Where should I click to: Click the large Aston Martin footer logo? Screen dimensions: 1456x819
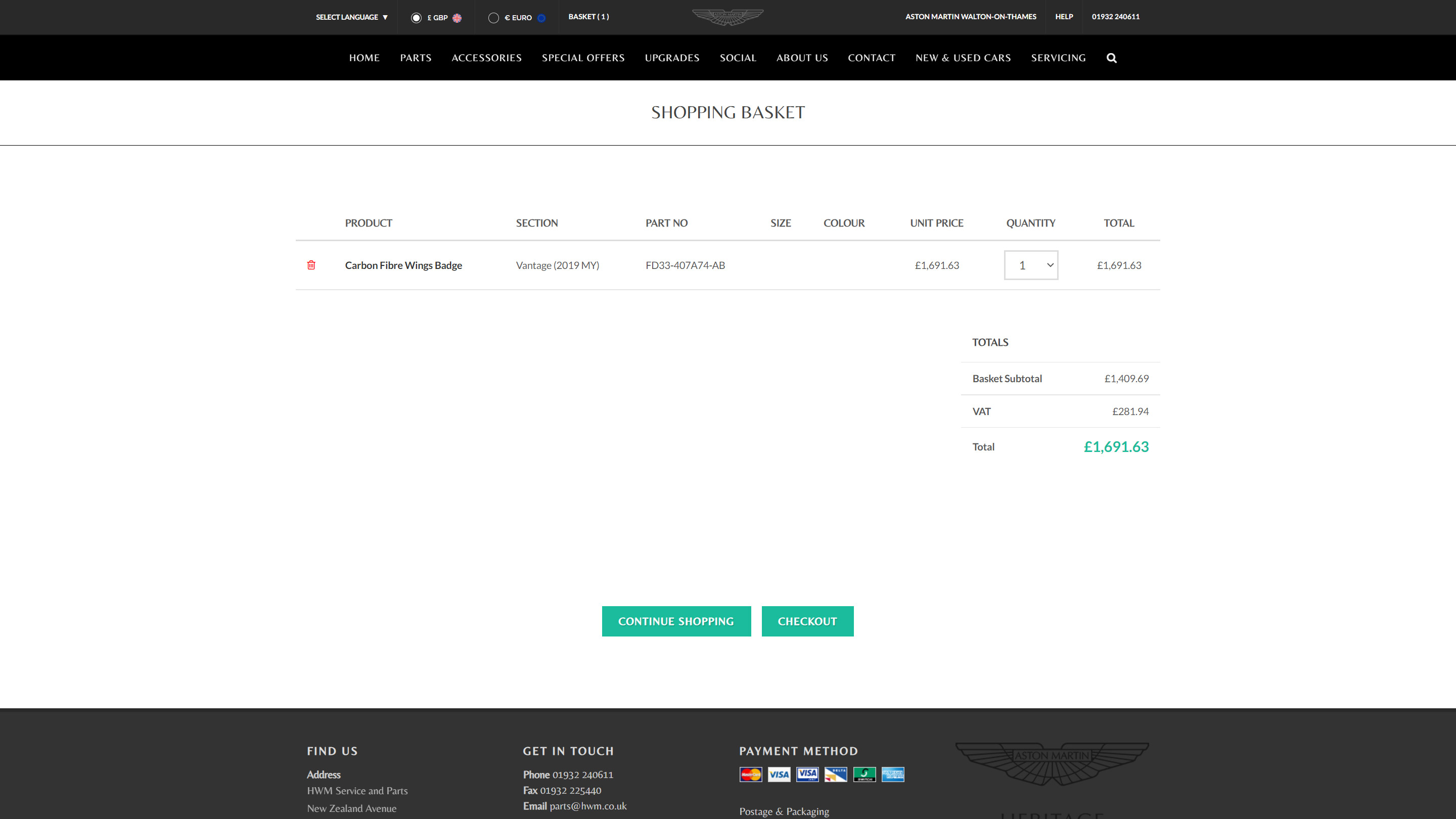(1052, 763)
